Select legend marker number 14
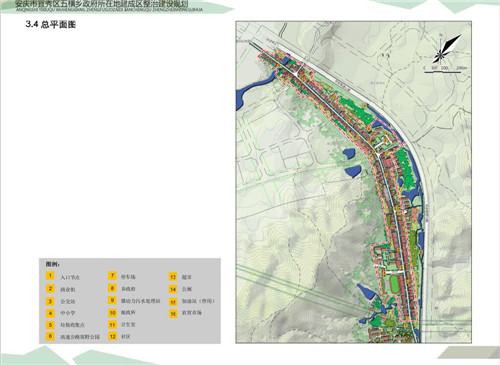Viewport: 500px width, 365px height. coord(173,289)
